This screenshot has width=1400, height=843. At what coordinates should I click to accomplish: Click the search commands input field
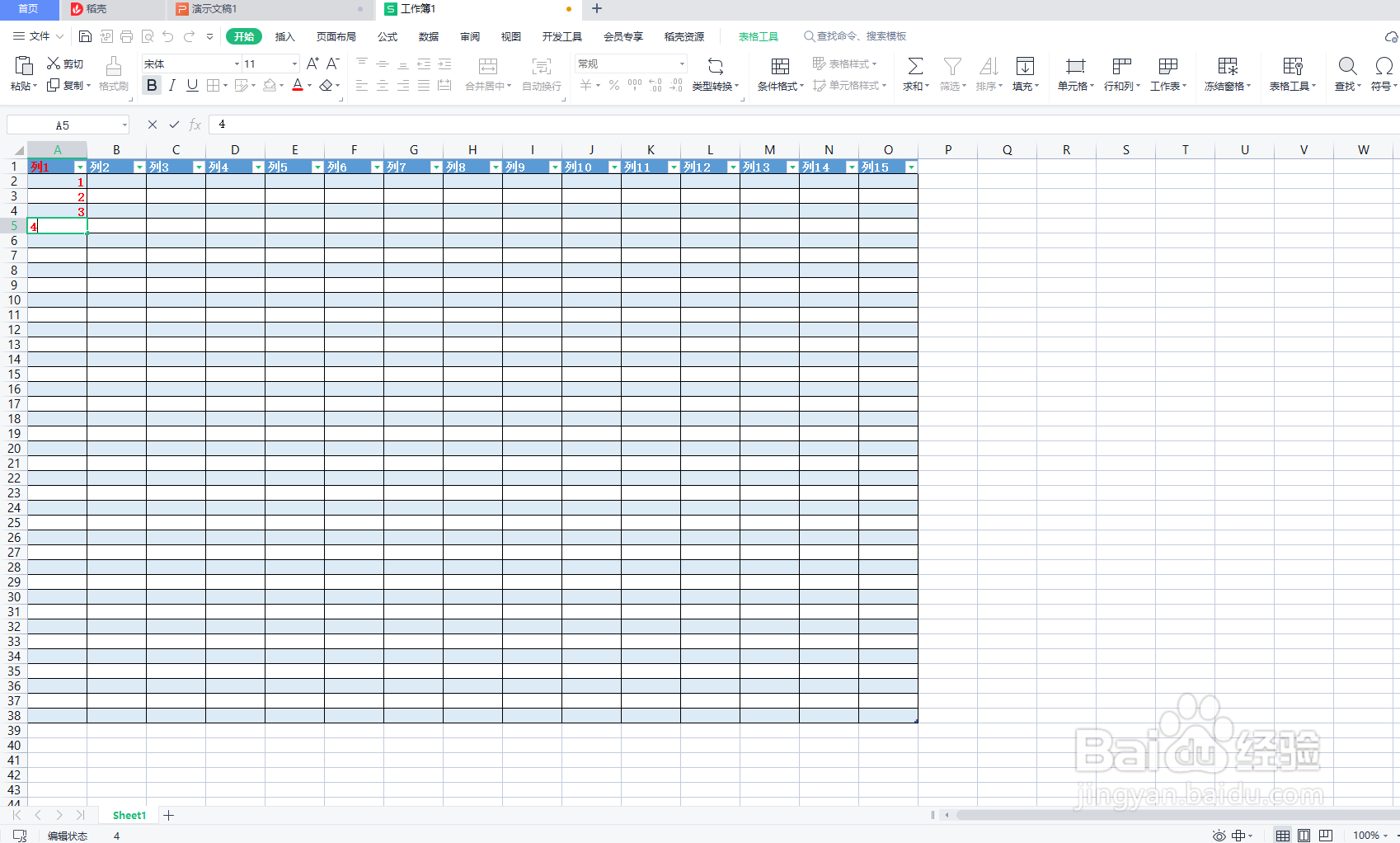(x=856, y=36)
